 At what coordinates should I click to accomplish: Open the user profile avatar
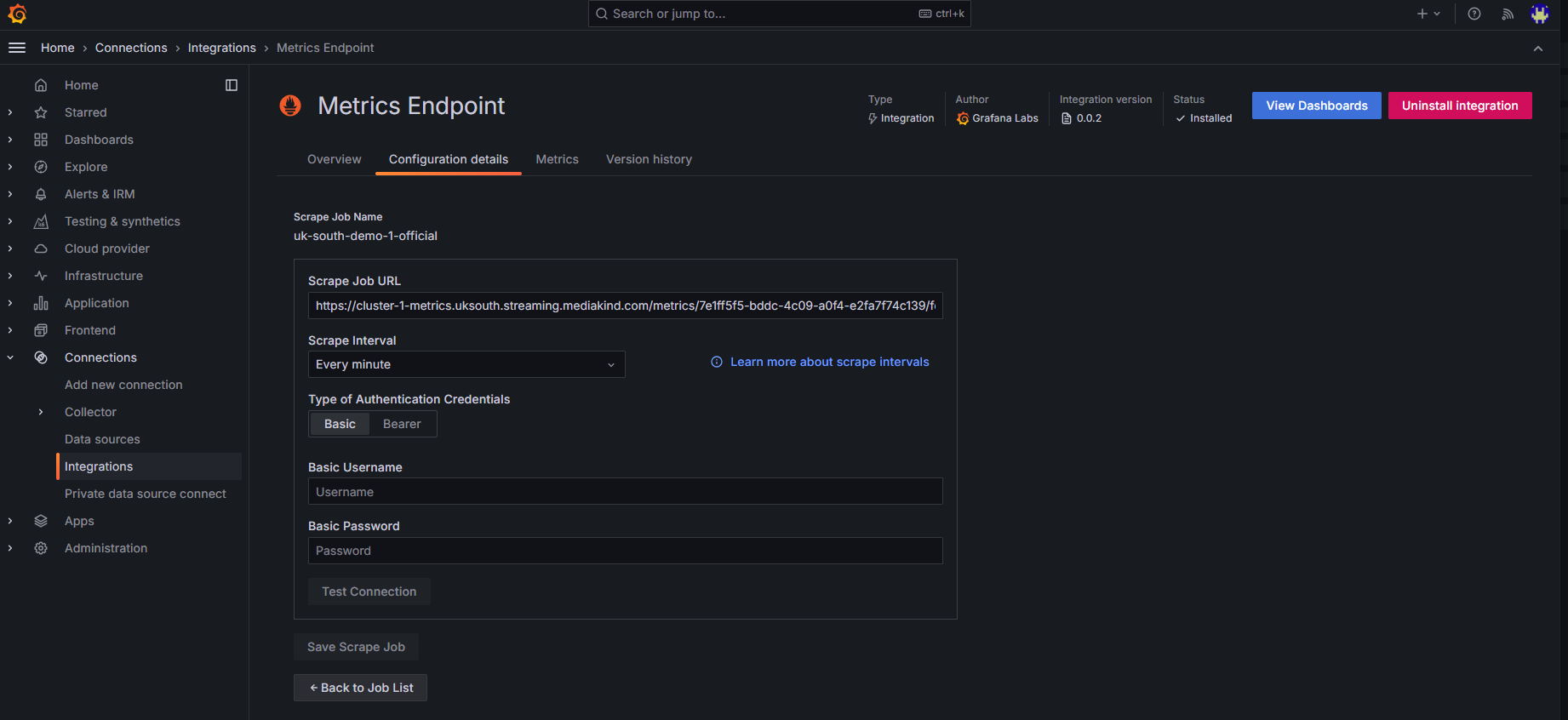1539,14
